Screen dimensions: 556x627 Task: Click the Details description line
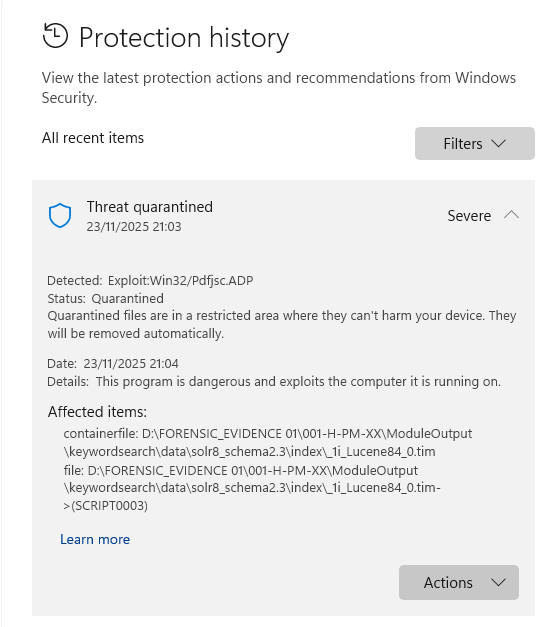click(x=274, y=381)
